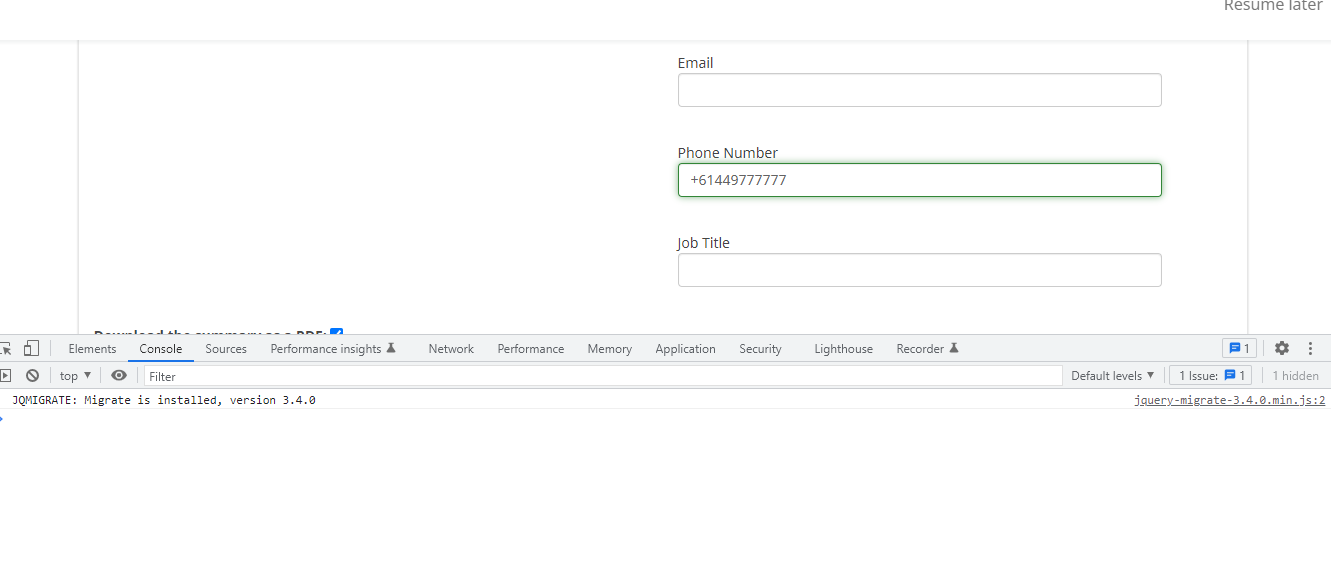Open DevTools settings gear
This screenshot has width=1331, height=563.
[1281, 348]
